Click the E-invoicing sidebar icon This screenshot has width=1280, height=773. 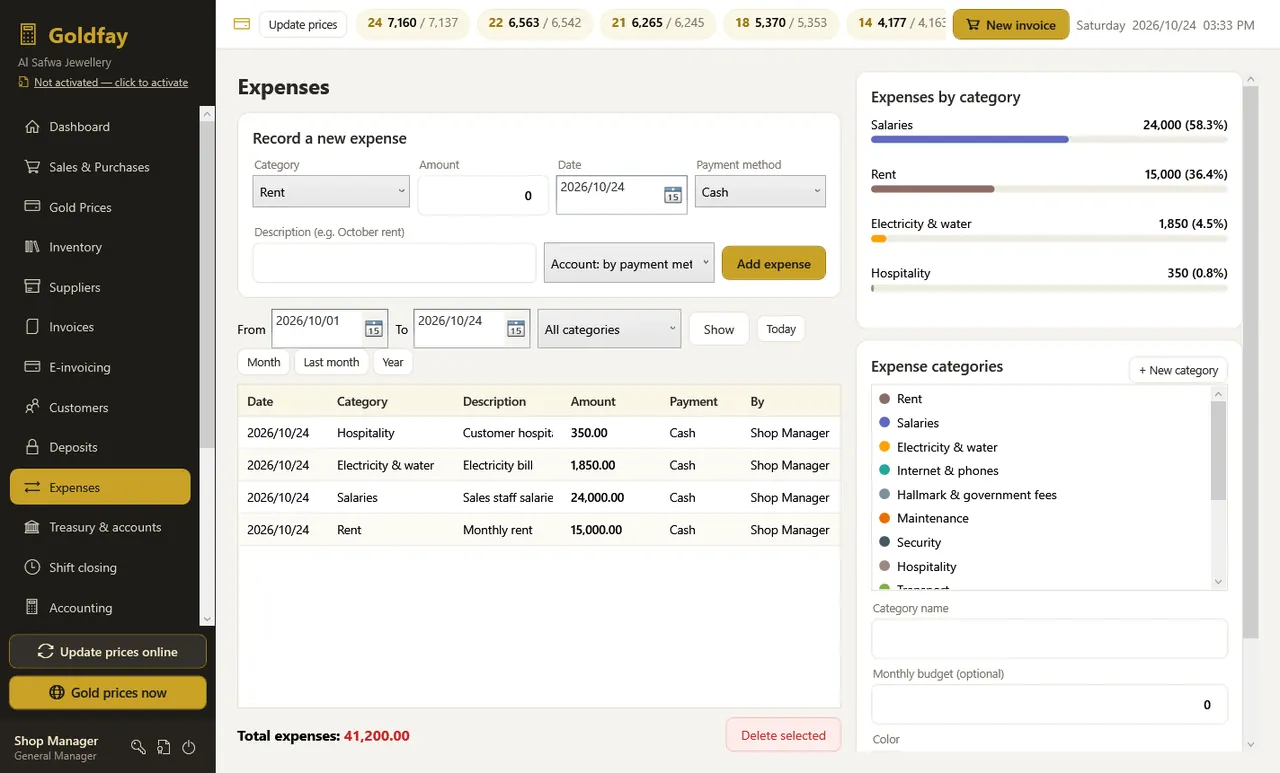(31, 367)
